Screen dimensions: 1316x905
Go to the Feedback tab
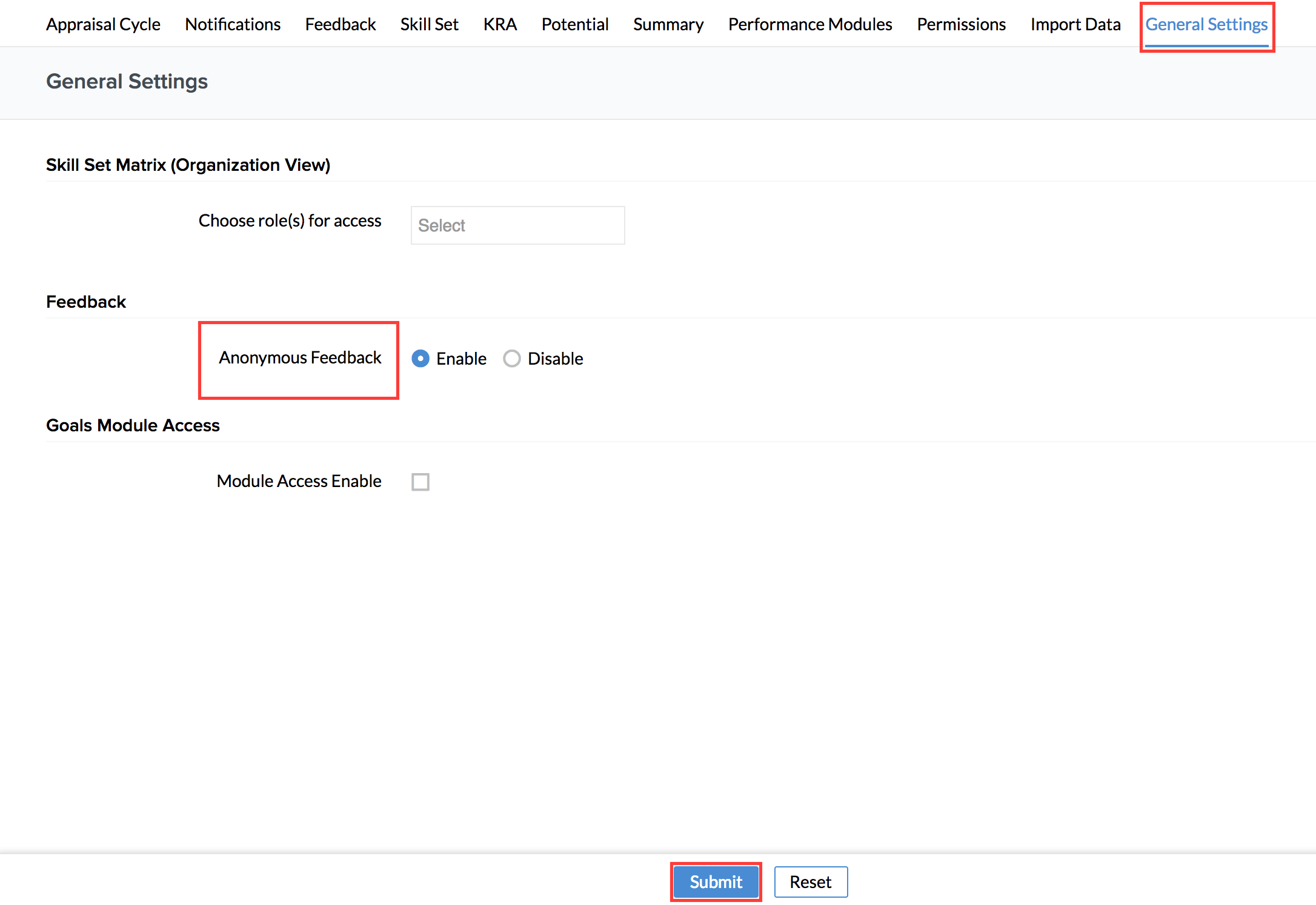point(341,24)
